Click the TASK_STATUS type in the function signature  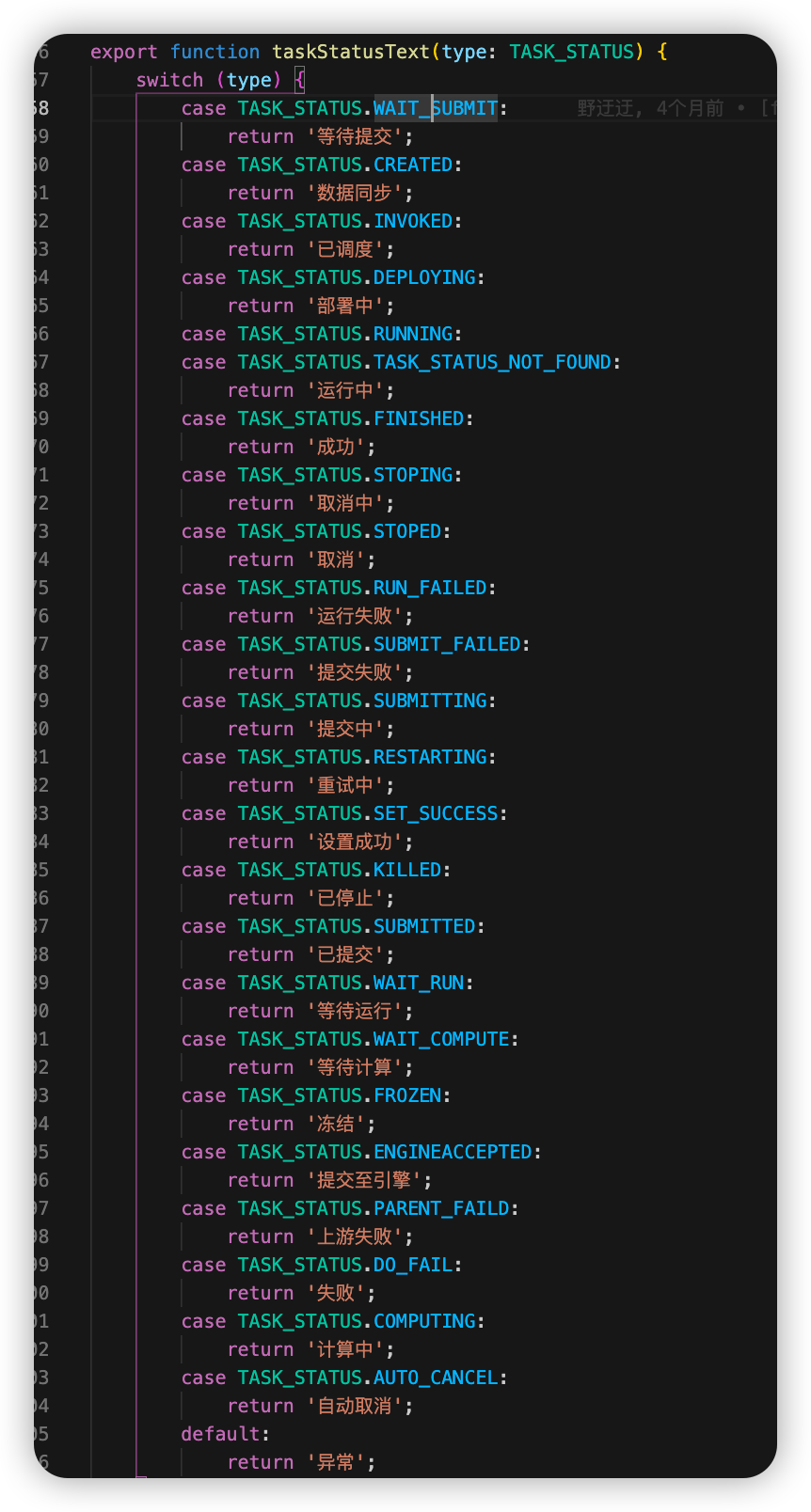tap(572, 52)
